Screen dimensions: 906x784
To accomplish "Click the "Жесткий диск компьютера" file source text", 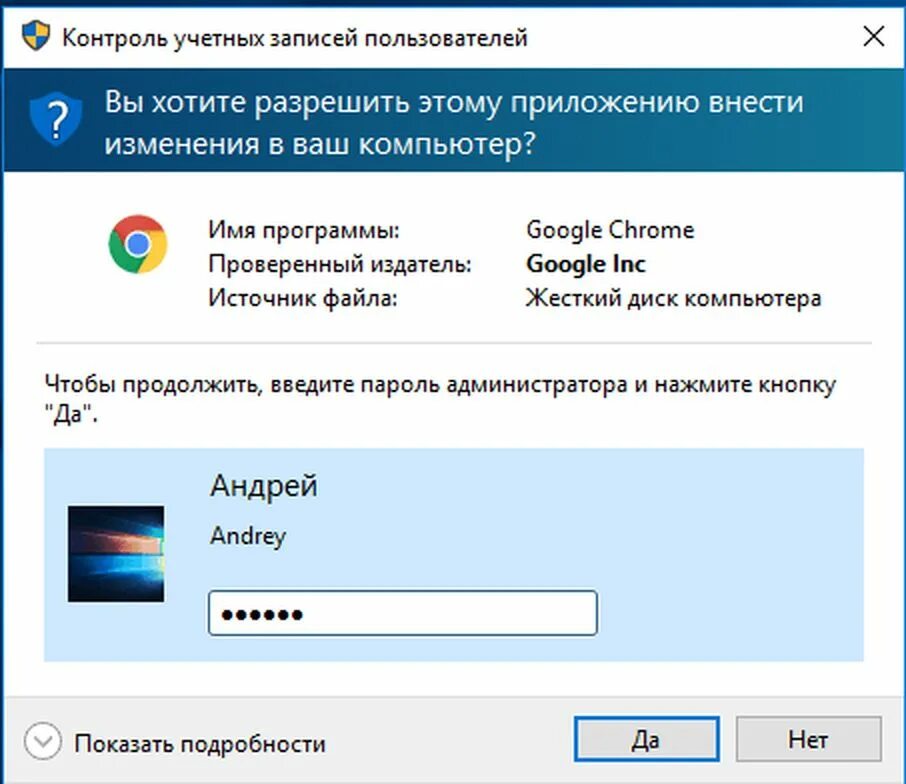I will (673, 298).
